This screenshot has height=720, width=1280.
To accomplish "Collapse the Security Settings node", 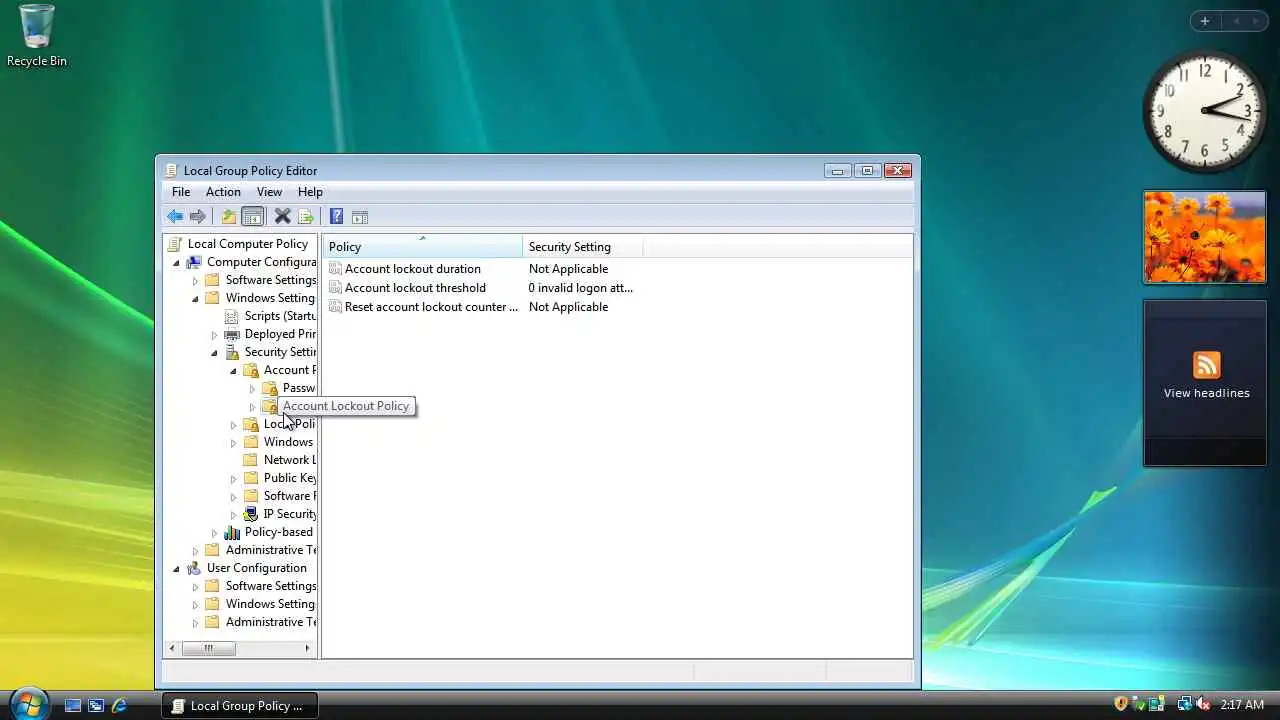I will (215, 352).
